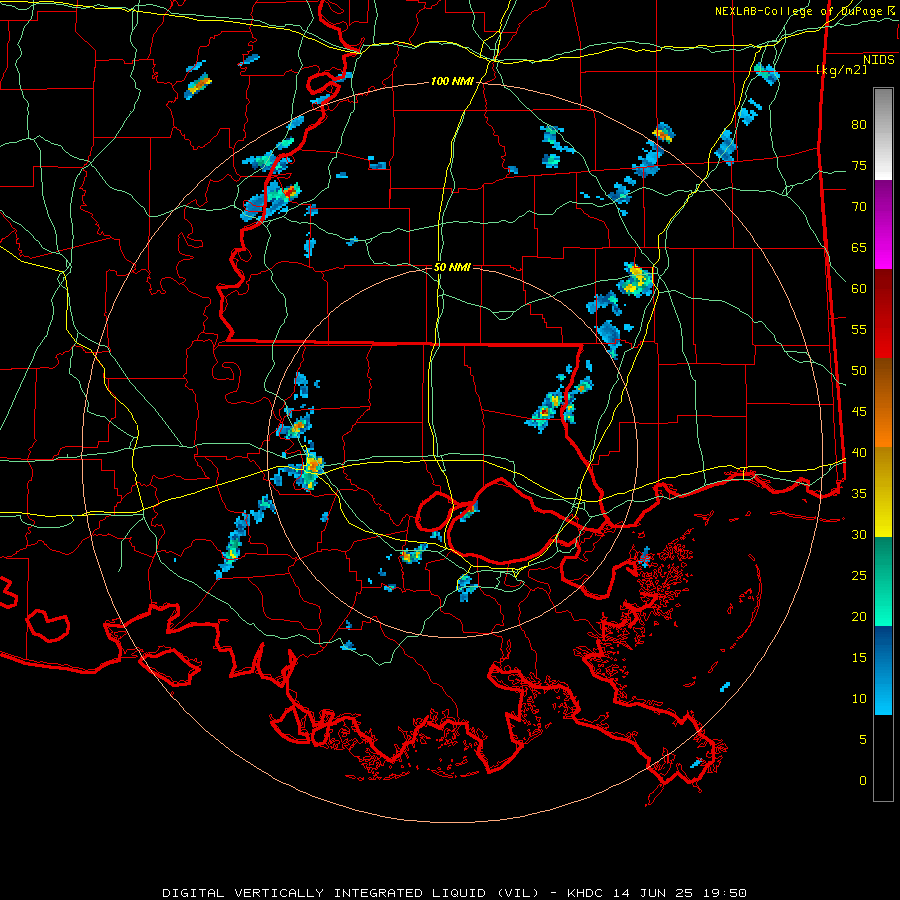The width and height of the screenshot is (900, 900).
Task: Click the '100 NMI' range ring label
Action: click(452, 82)
